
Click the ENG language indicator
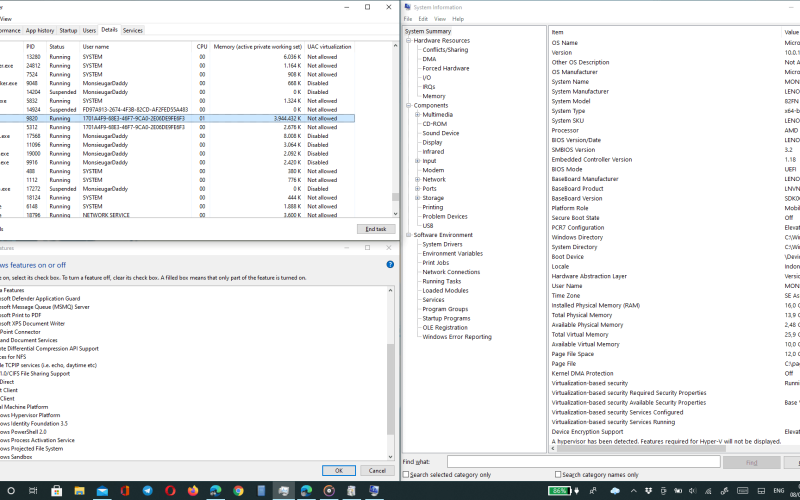pyautogui.click(x=781, y=491)
